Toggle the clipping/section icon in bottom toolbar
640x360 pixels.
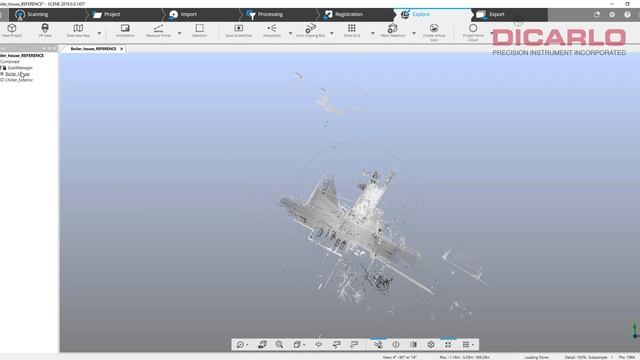[x=413, y=344]
